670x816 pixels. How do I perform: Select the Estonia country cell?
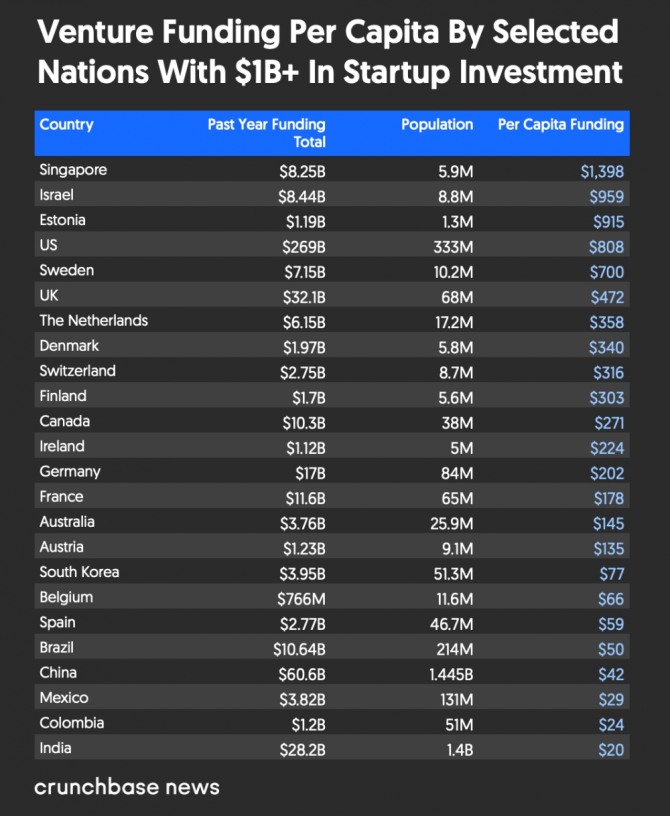click(x=63, y=220)
